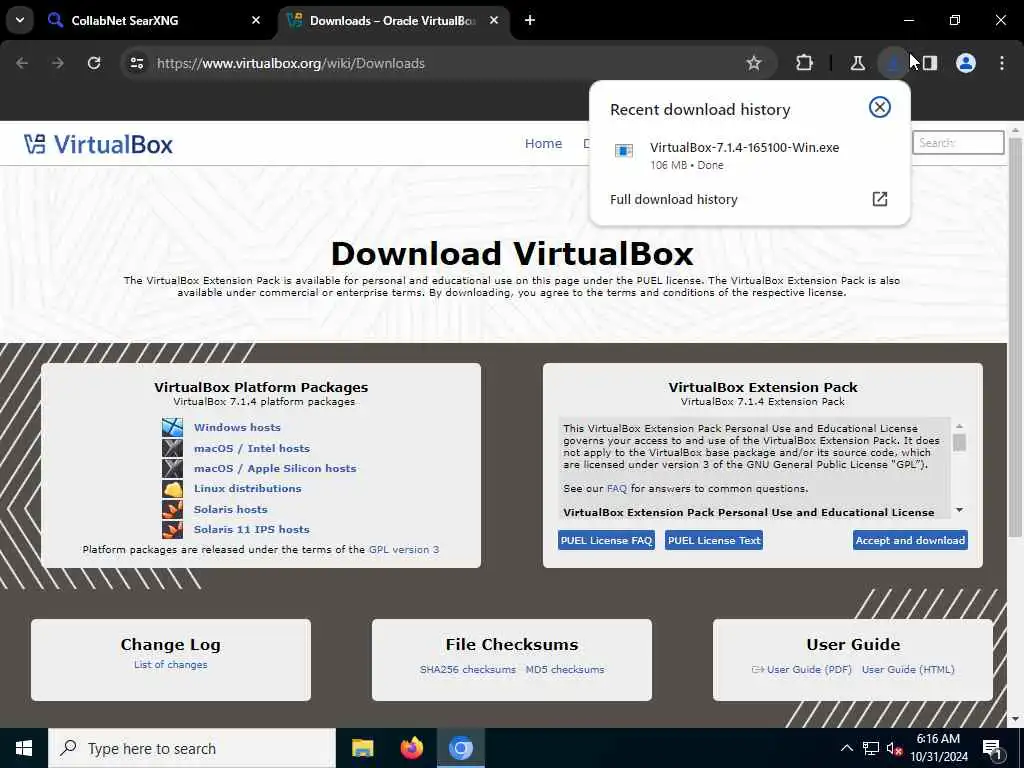Open File Explorer from taskbar
The image size is (1024, 768).
point(362,748)
